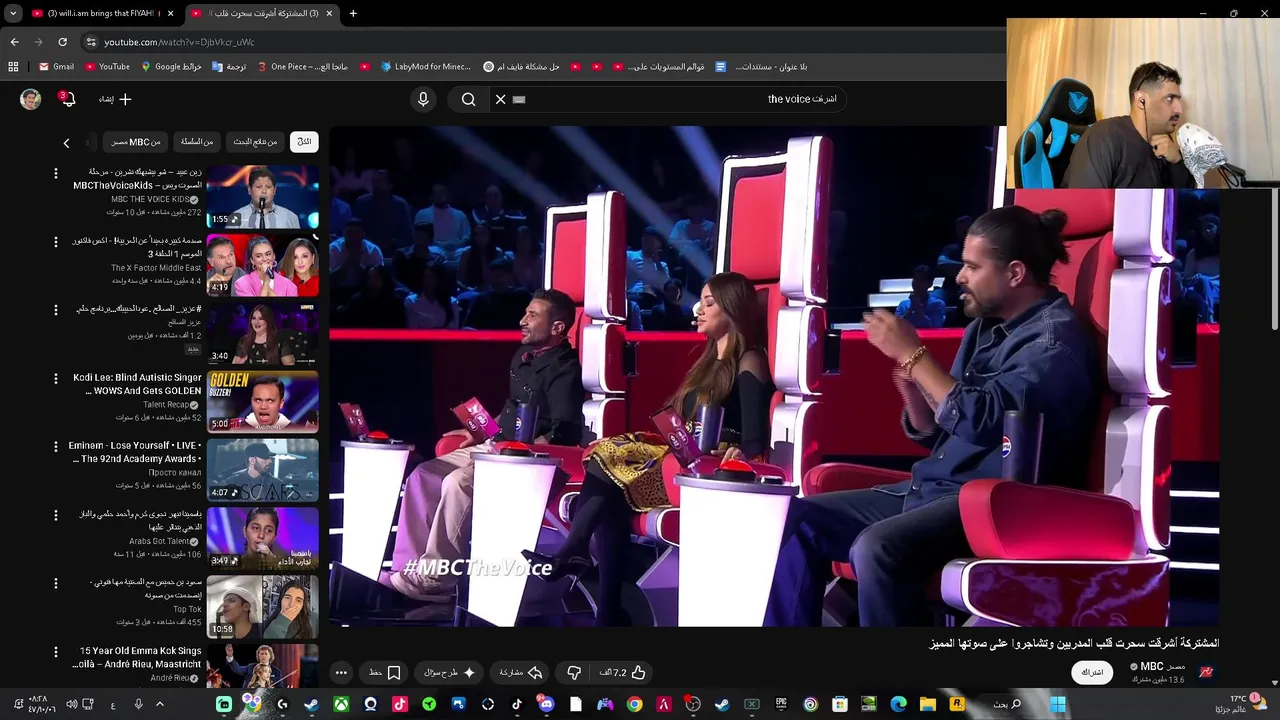Open the Kodi Lee Golden Buzzer thumbnail
This screenshot has width=1280, height=720.
(263, 402)
